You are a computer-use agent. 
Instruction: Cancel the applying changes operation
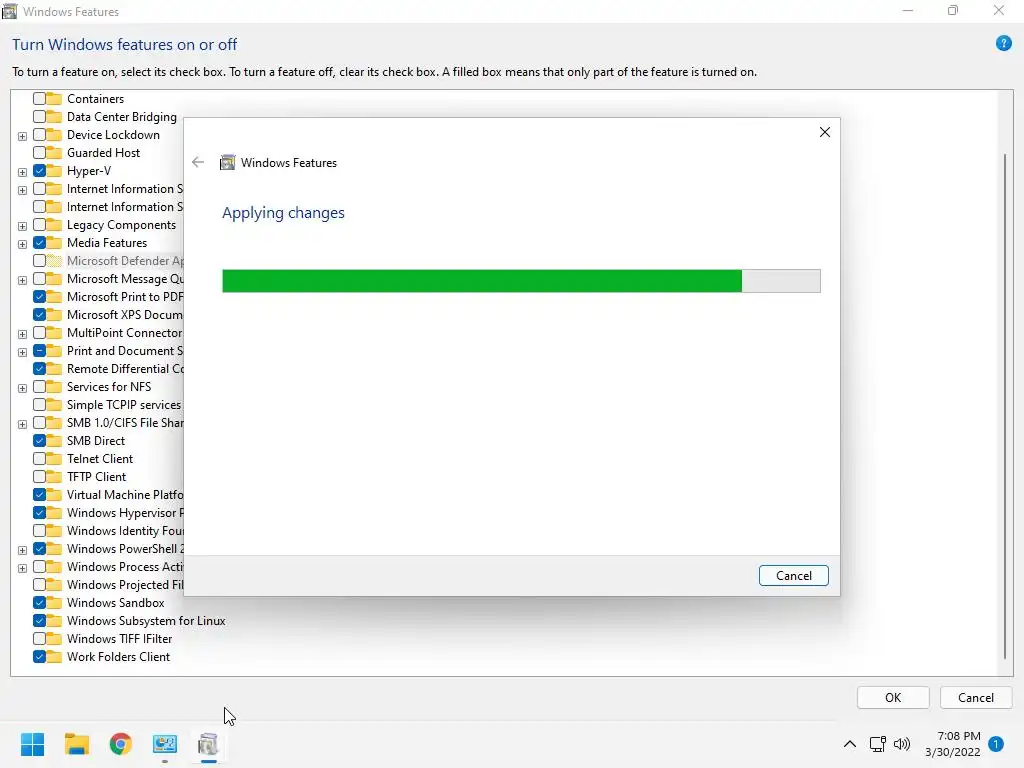click(793, 575)
